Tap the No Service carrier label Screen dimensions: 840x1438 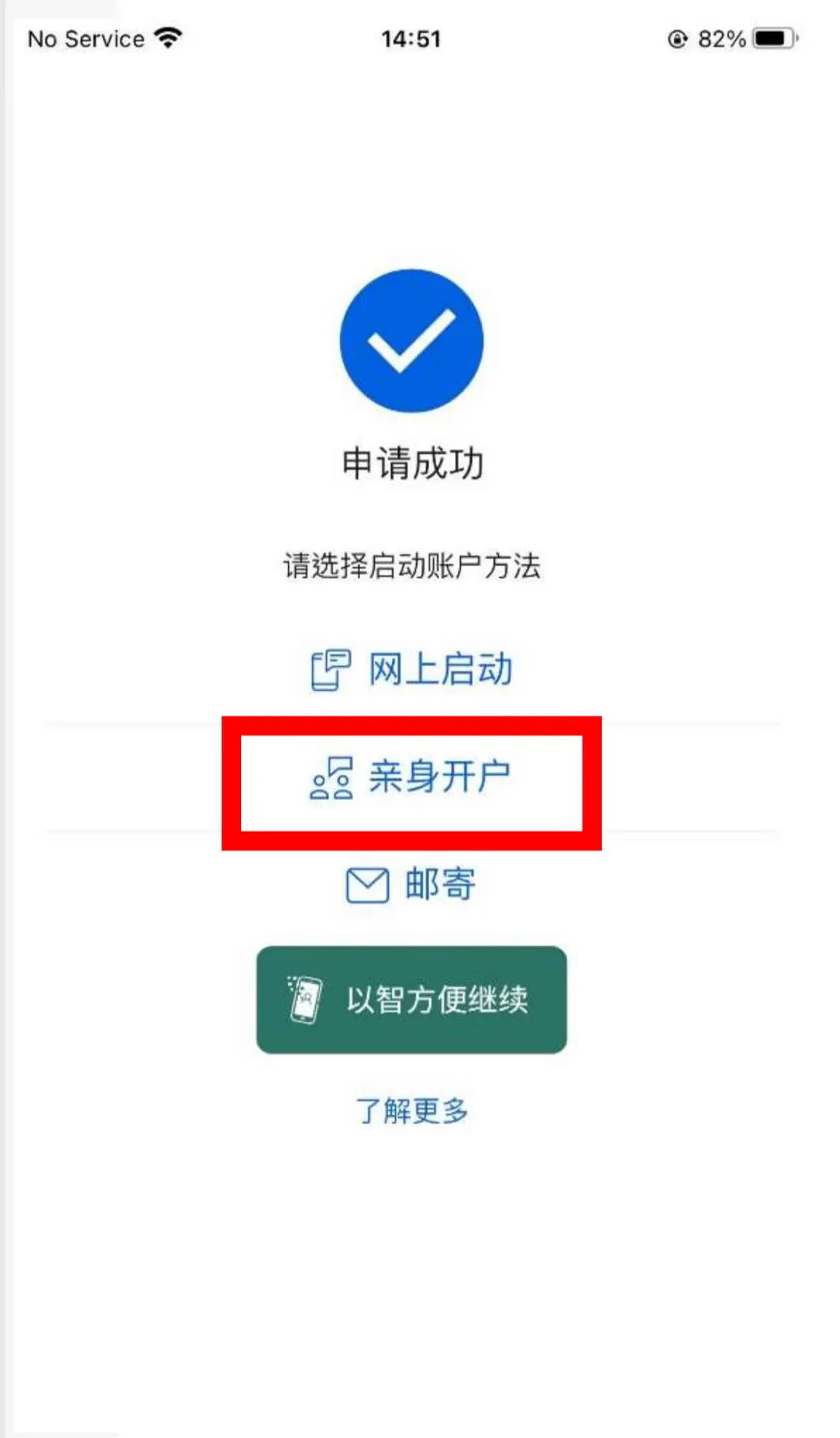click(86, 39)
